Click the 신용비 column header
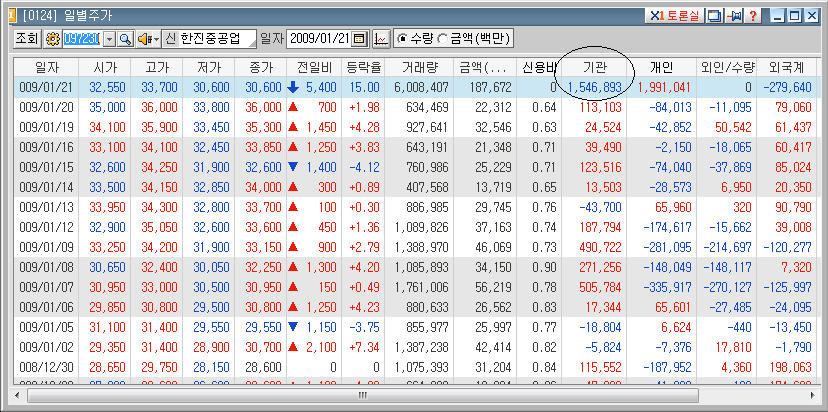Screen dimensions: 828x412 [539, 67]
